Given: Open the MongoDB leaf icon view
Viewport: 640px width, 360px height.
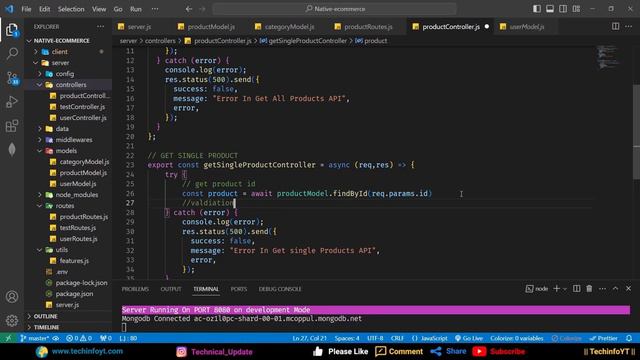Looking at the screenshot, I should click(x=12, y=149).
